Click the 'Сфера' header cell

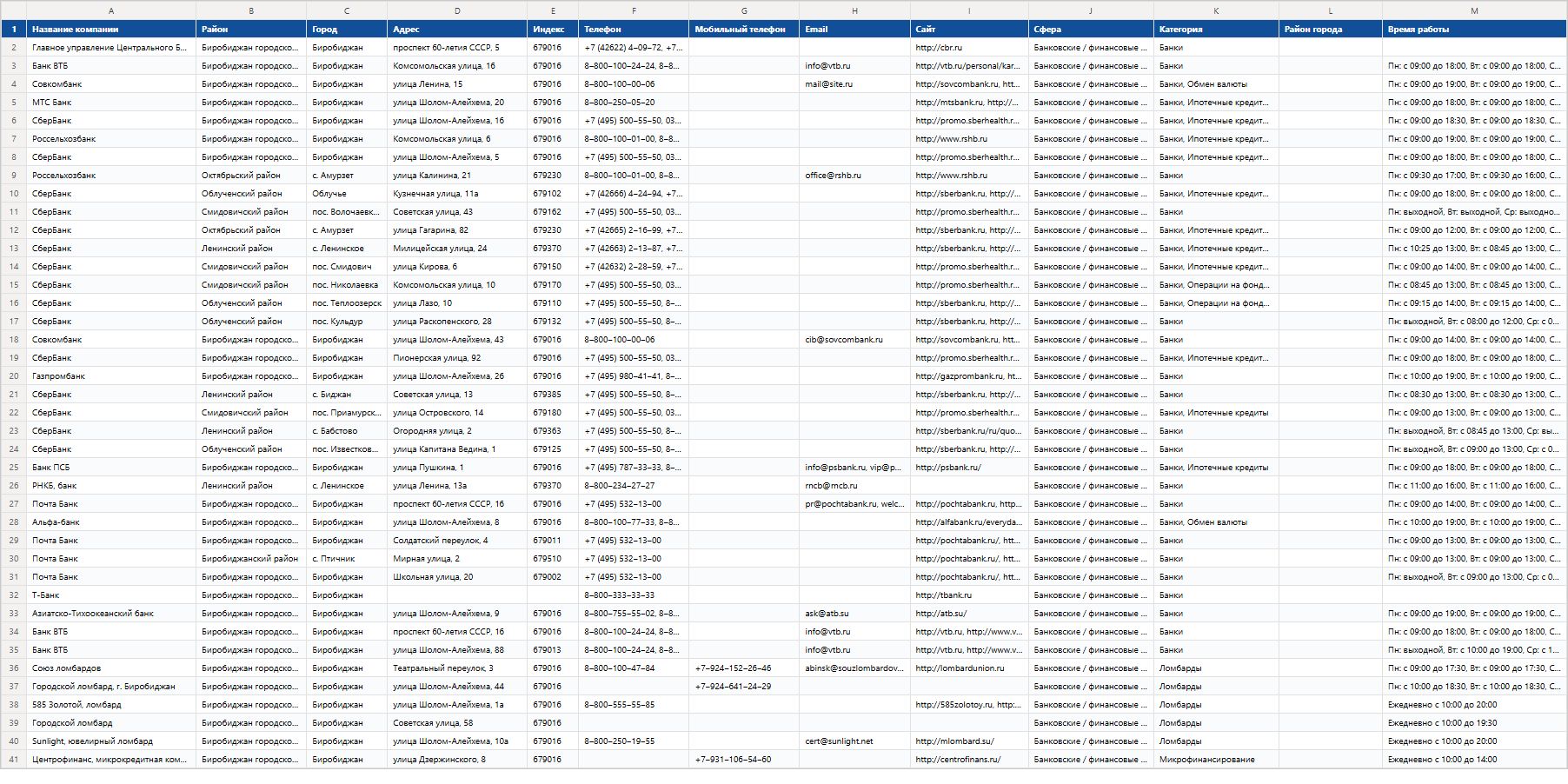tap(1091, 29)
